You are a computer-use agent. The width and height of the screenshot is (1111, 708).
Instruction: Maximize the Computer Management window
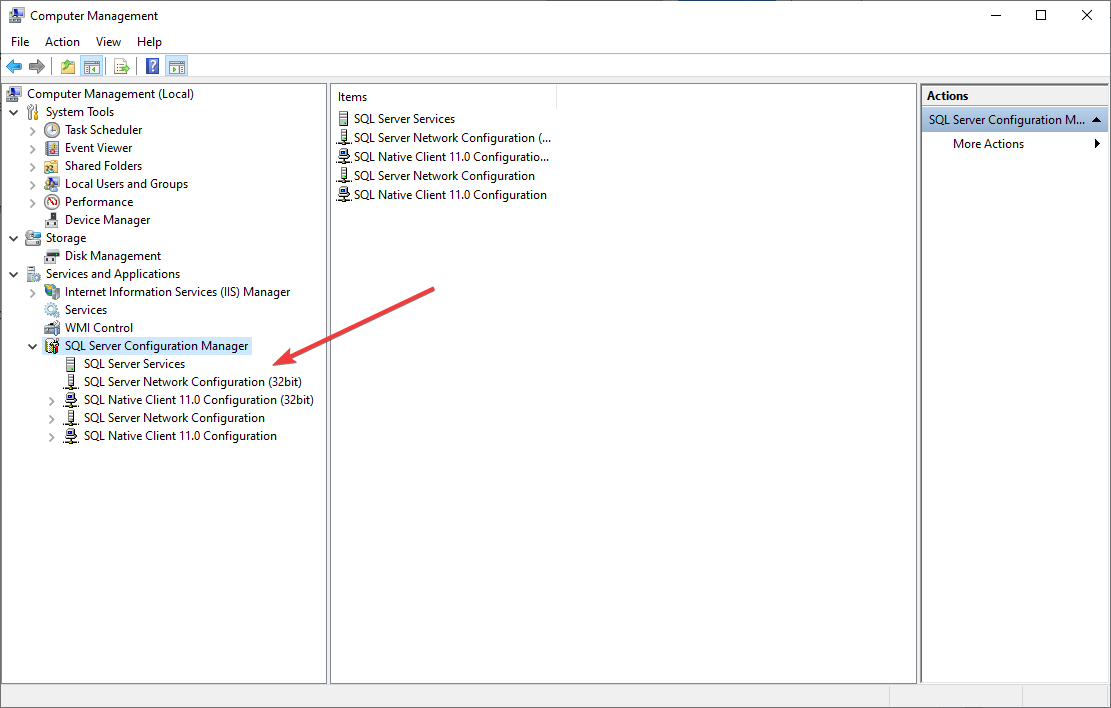[1041, 15]
